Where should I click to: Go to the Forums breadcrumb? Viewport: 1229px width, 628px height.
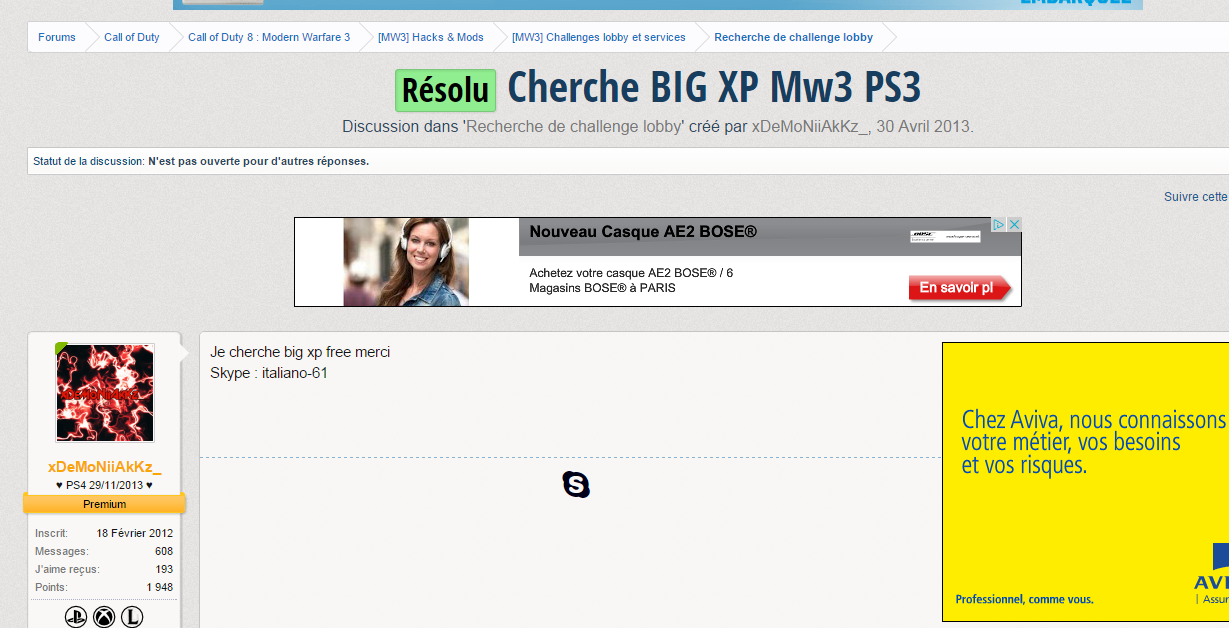click(x=57, y=37)
